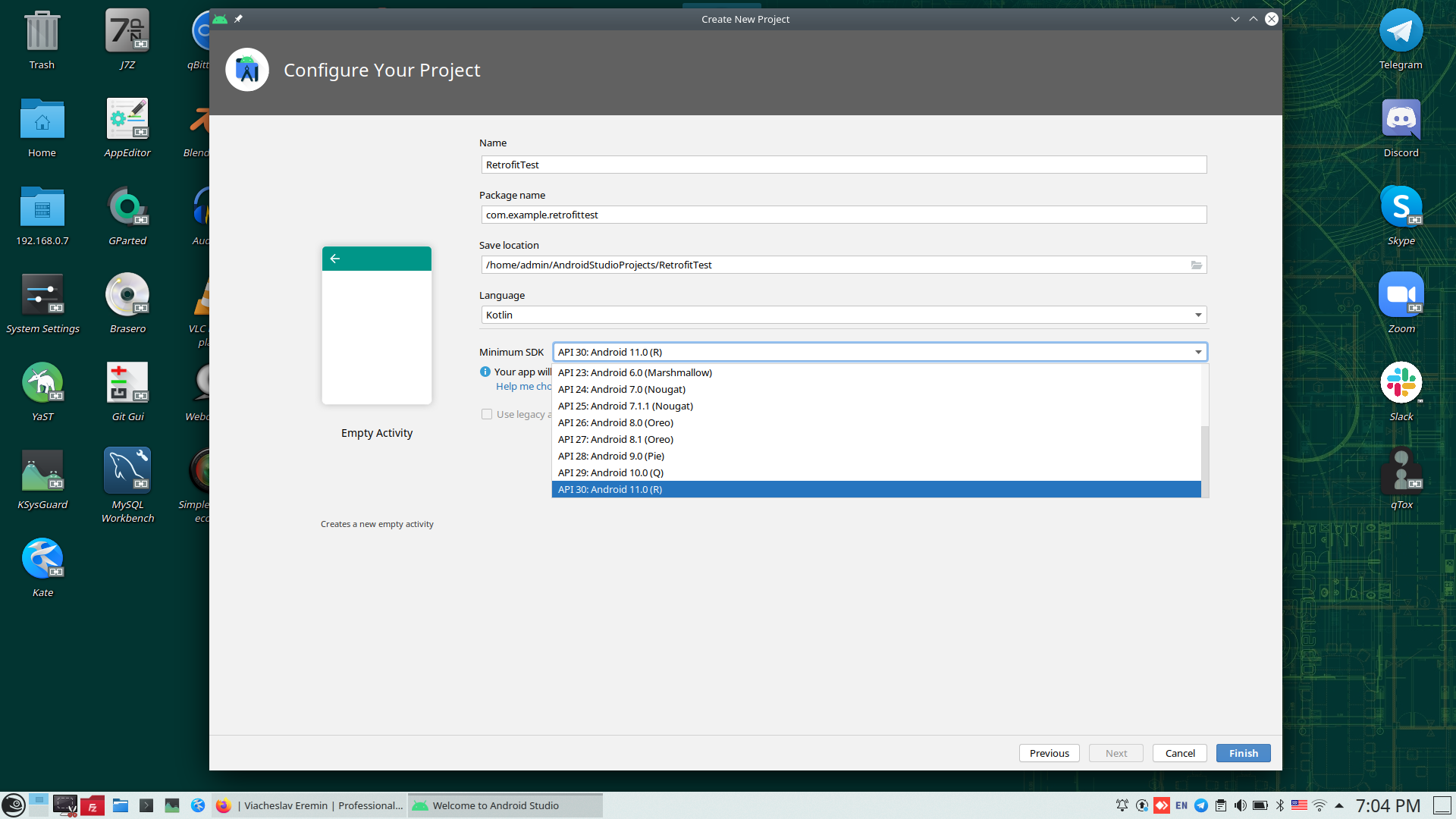Click into the Package name field
1456x819 pixels.
(843, 215)
